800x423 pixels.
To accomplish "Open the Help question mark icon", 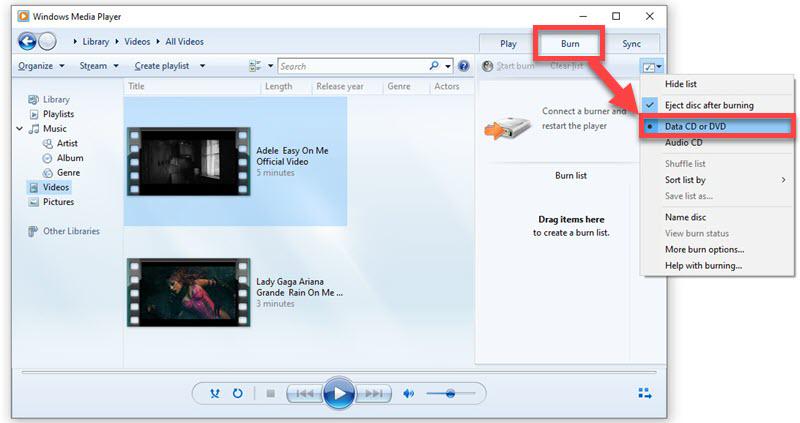I will [463, 66].
